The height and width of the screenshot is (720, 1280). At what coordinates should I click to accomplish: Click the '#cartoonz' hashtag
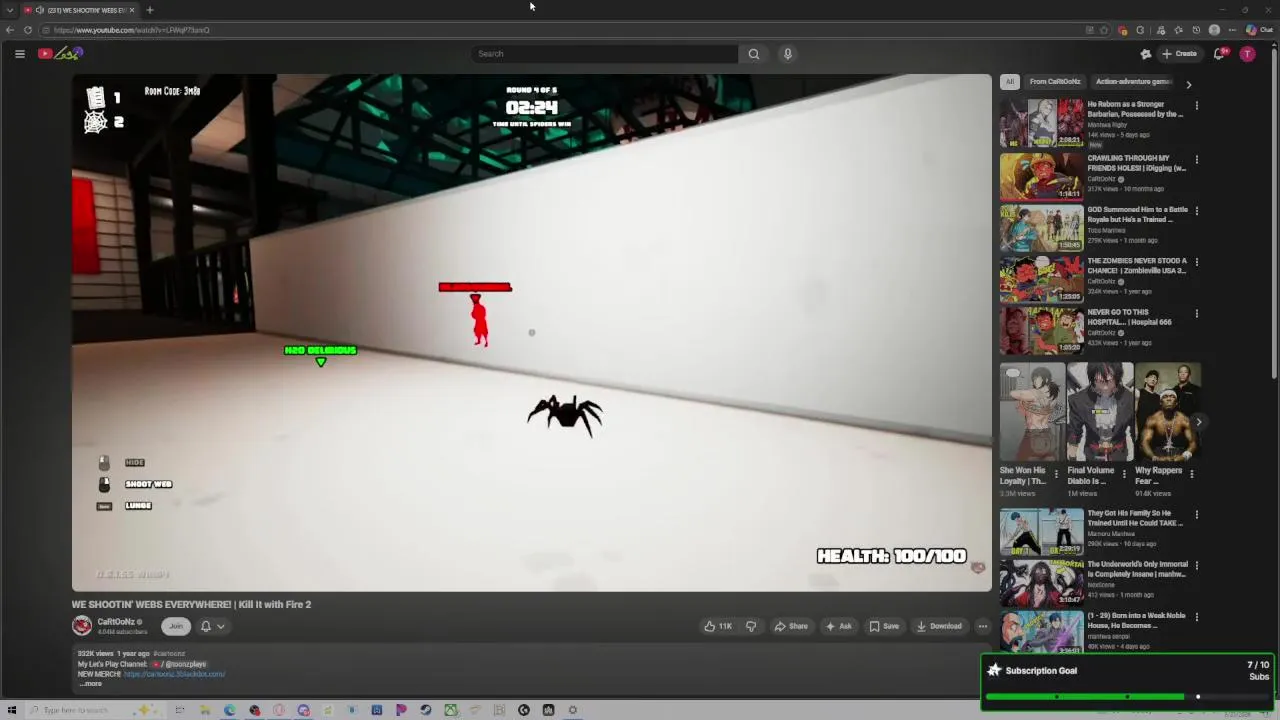point(169,654)
